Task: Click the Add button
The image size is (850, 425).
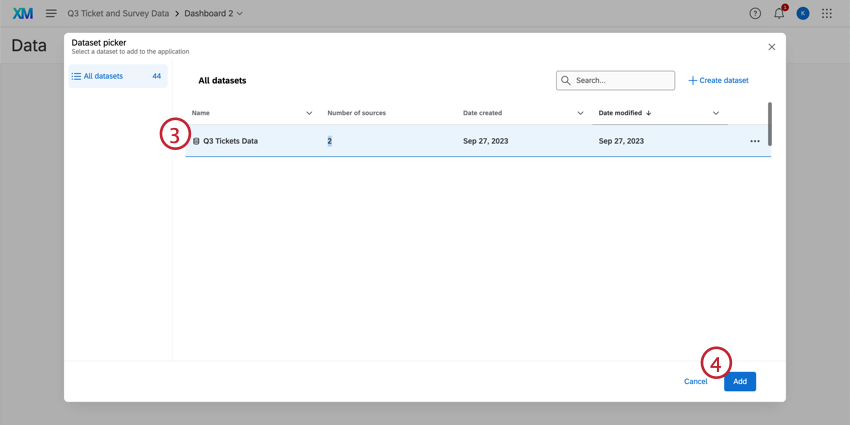Action: tap(740, 382)
